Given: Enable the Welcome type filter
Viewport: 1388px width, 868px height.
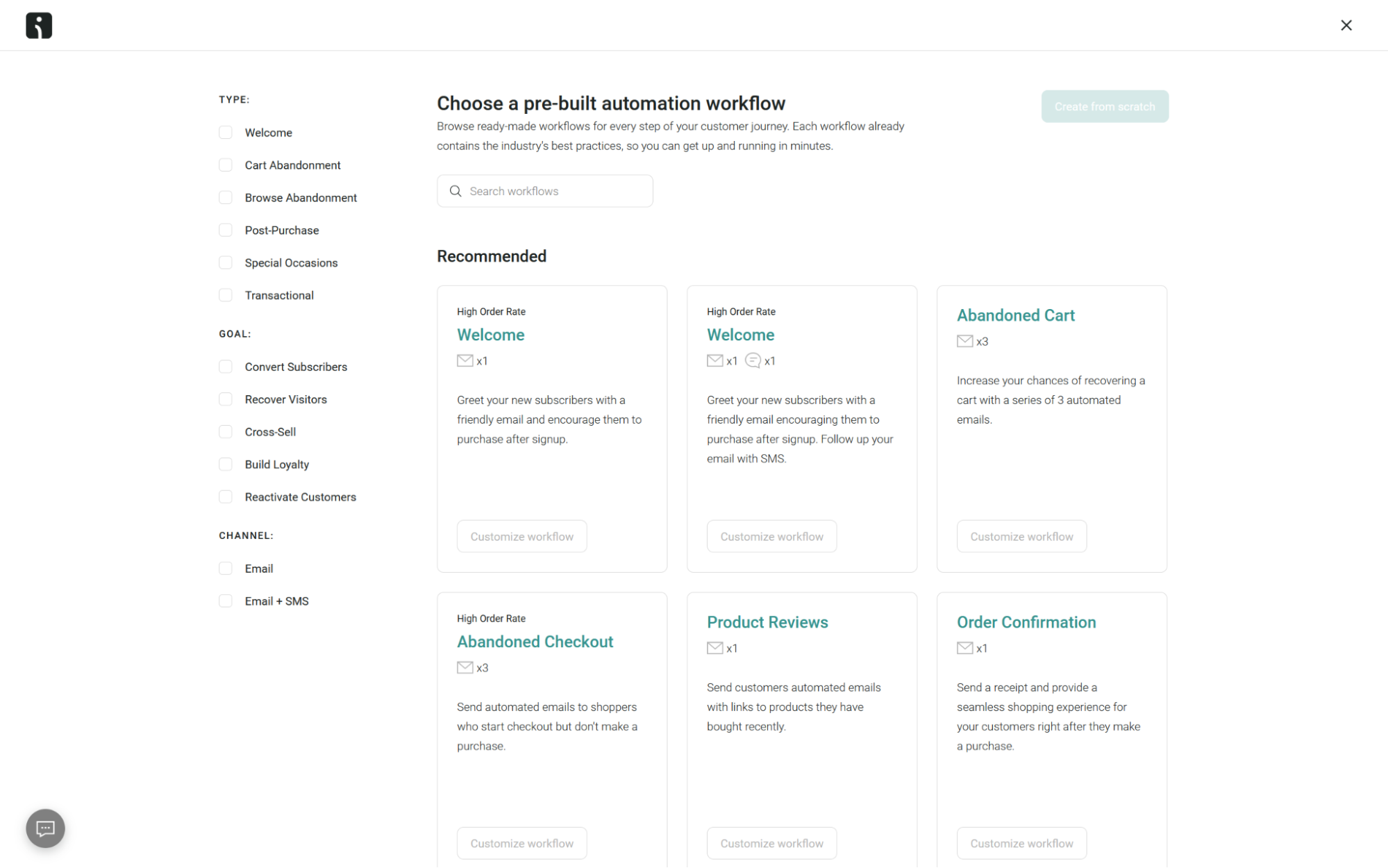Looking at the screenshot, I should point(225,132).
